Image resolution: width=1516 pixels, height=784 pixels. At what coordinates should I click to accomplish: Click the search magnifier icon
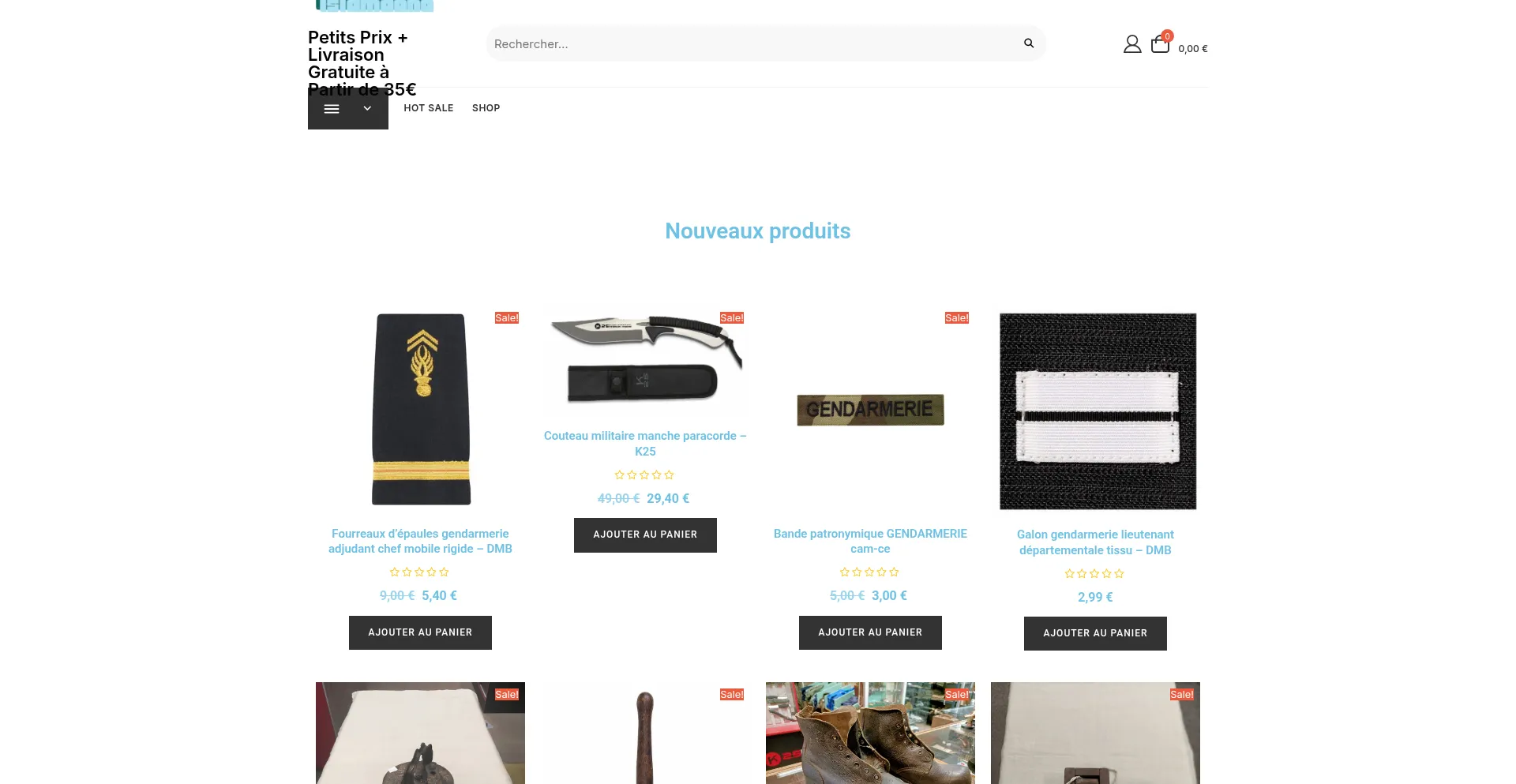click(1028, 43)
